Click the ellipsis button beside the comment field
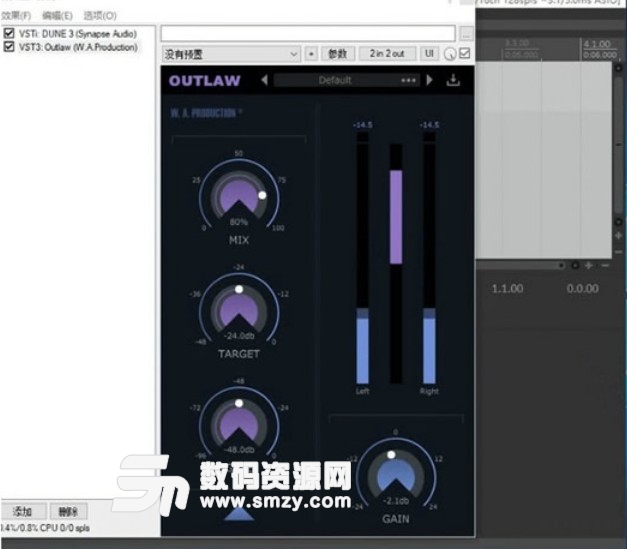Viewport: 627px width, 549px height. (x=465, y=34)
